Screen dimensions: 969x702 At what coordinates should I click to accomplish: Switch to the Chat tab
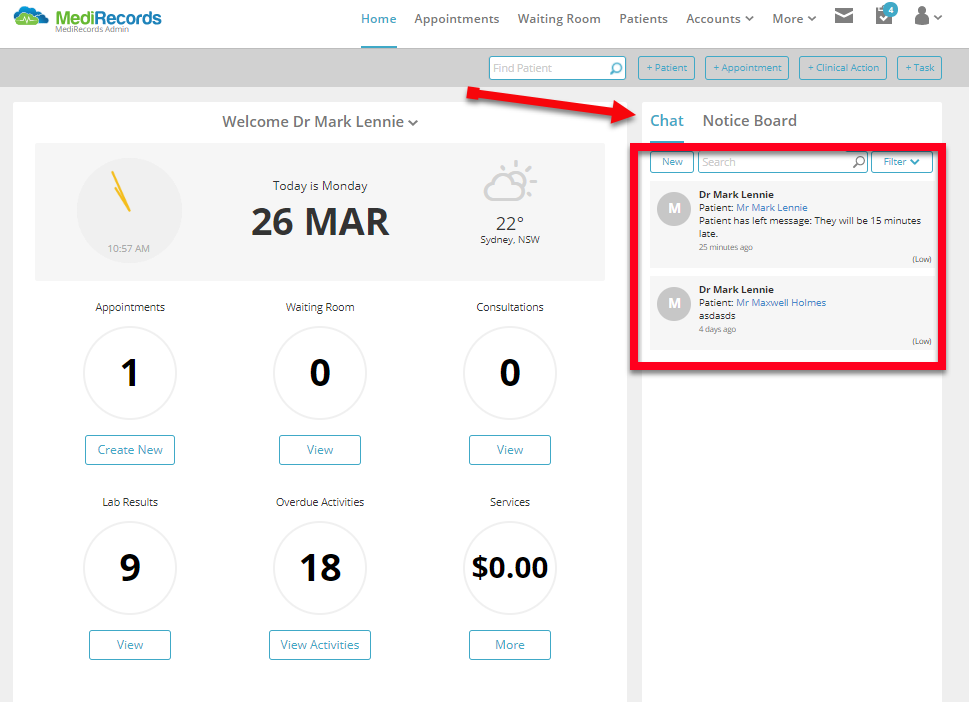[667, 121]
